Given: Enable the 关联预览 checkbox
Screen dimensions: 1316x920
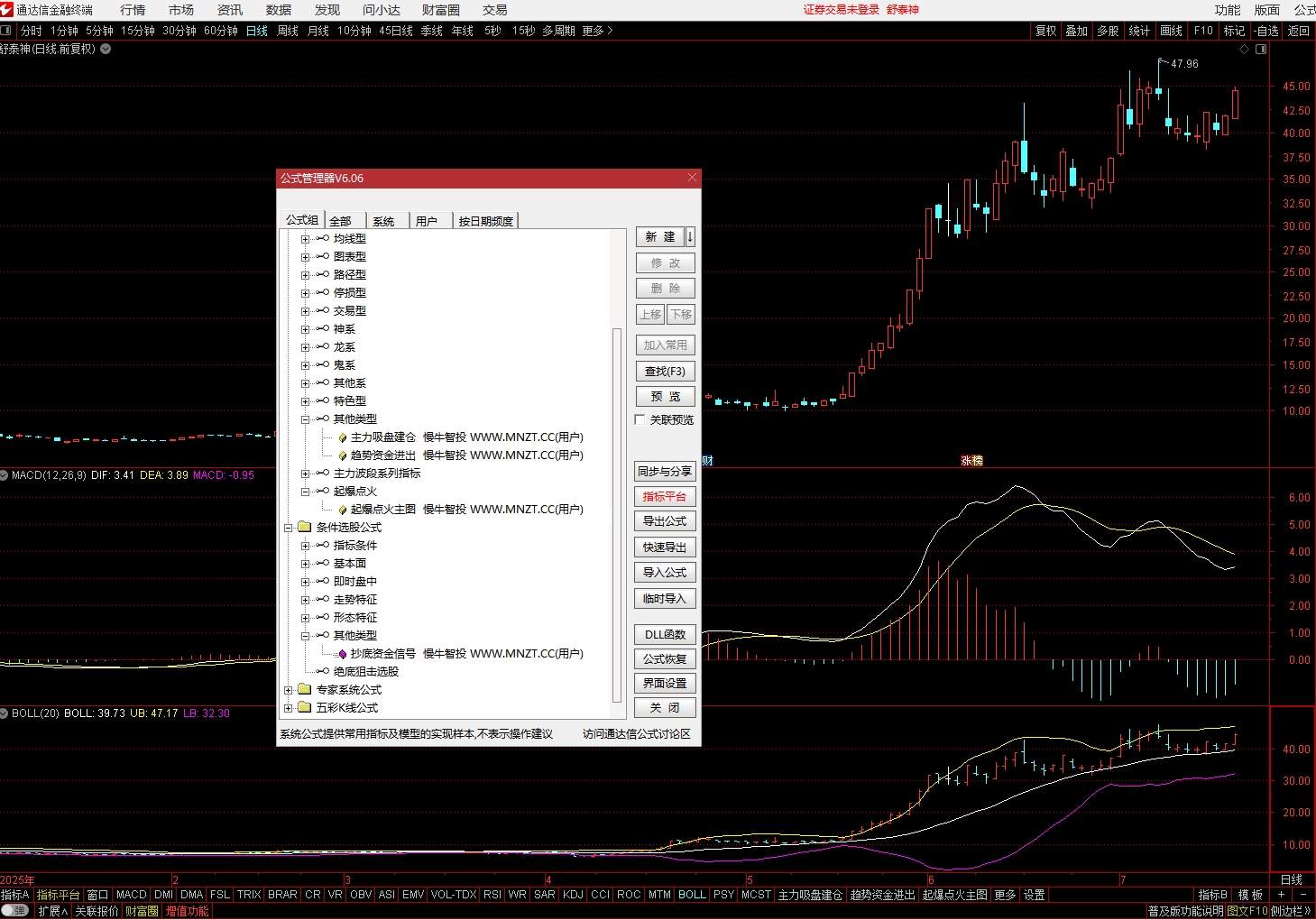Looking at the screenshot, I should 640,419.
